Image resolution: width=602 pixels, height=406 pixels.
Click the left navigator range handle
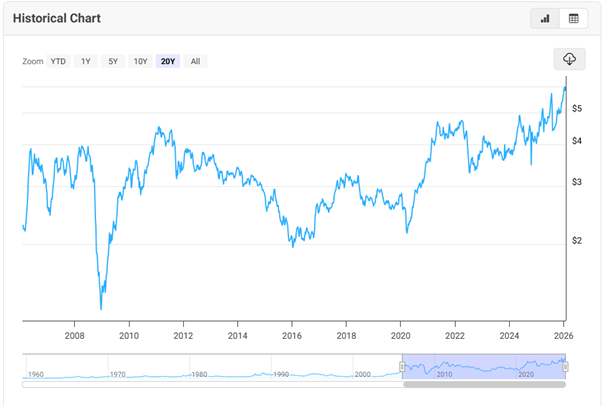[402, 366]
